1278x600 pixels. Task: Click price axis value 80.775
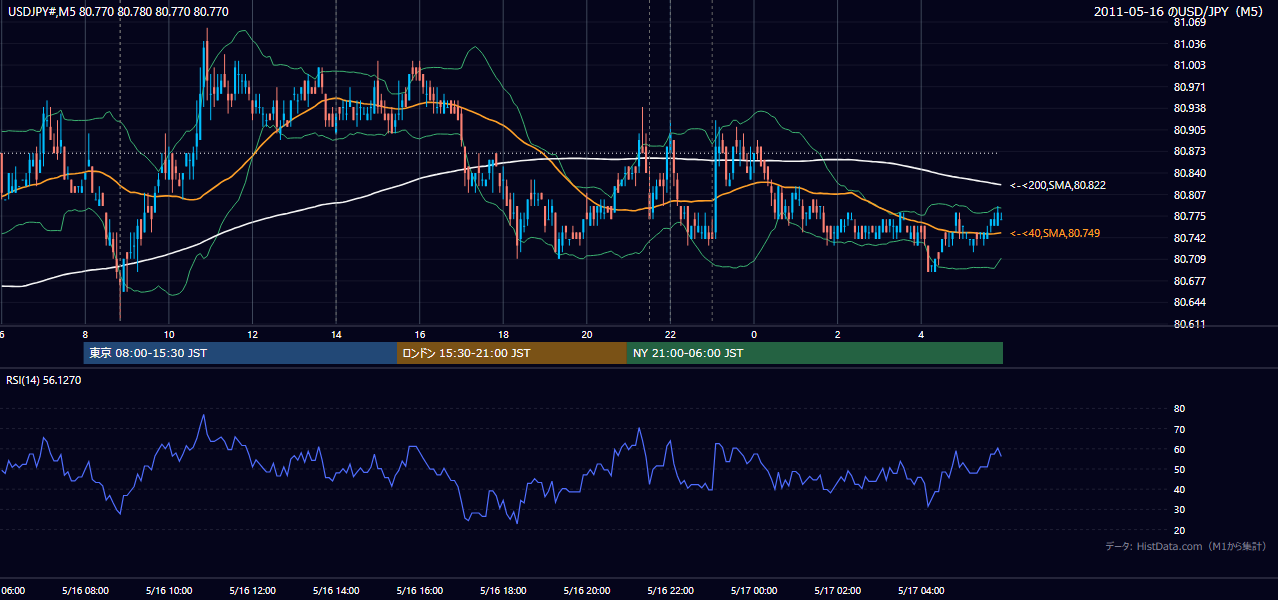pos(1190,216)
